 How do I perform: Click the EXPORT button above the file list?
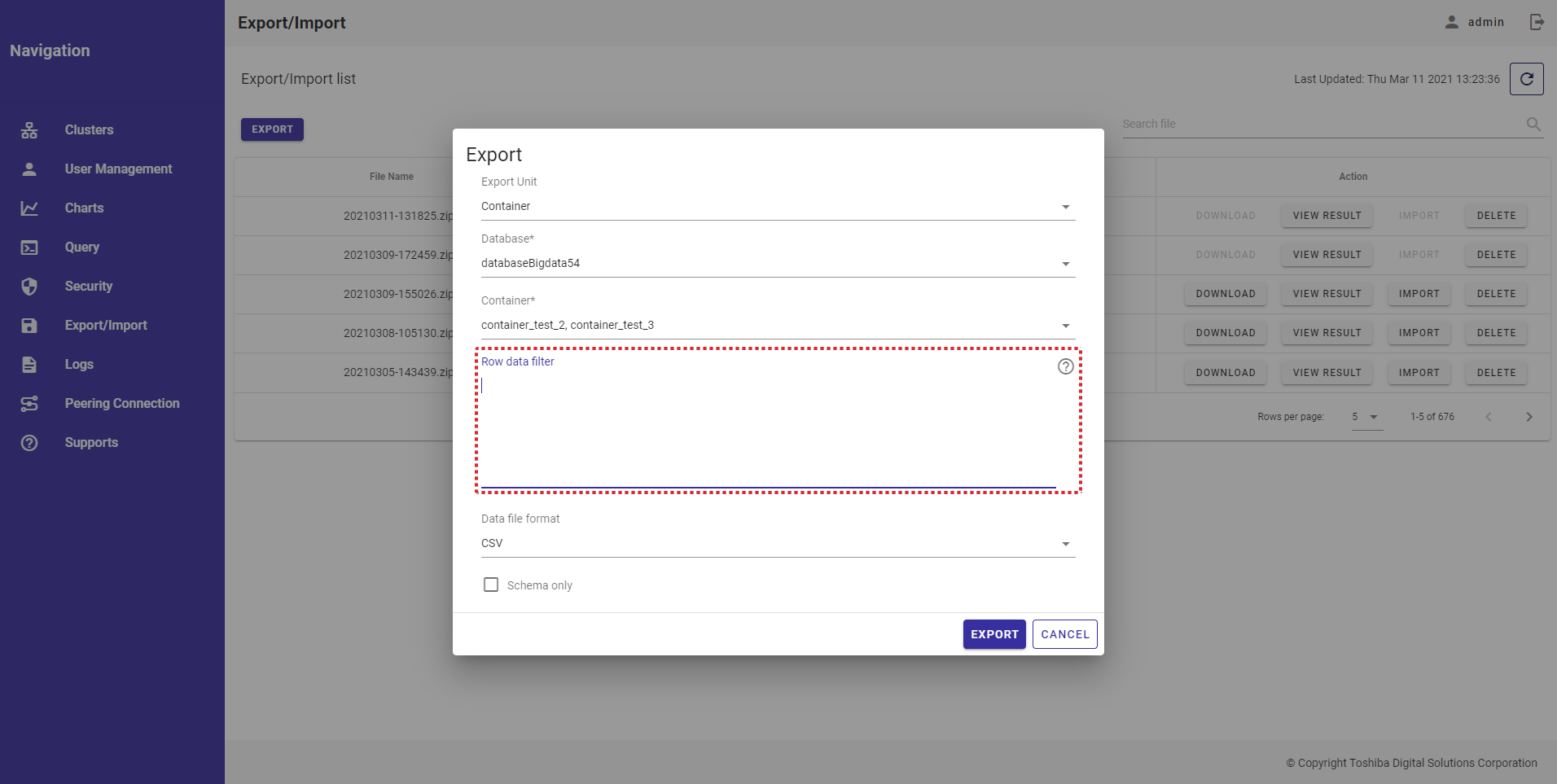pos(272,129)
